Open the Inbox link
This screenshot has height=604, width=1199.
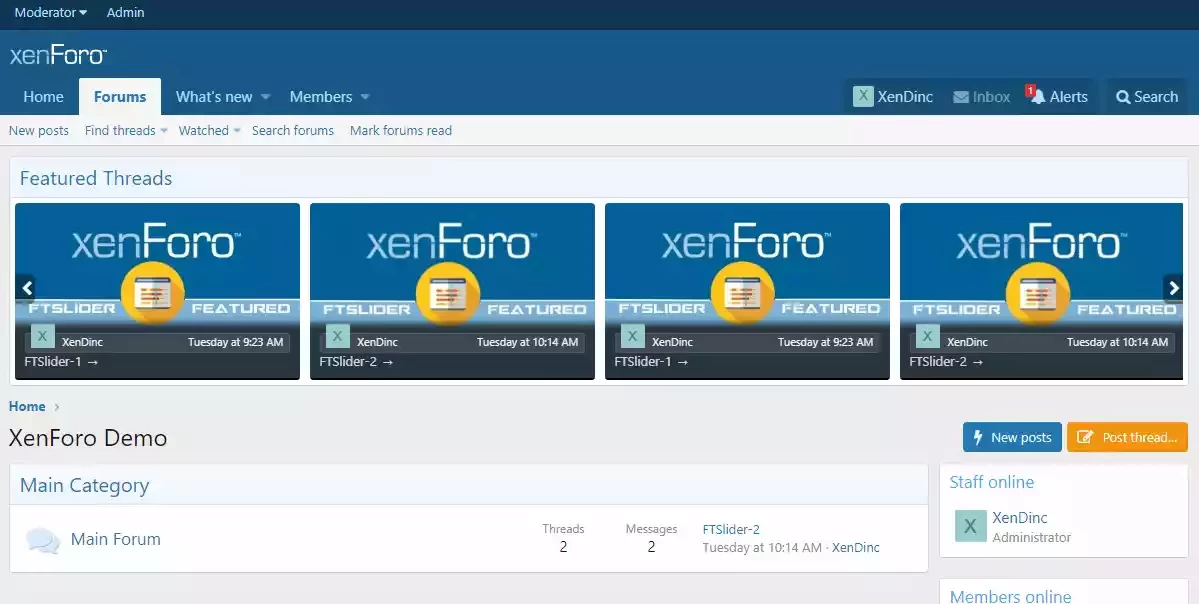pos(982,97)
